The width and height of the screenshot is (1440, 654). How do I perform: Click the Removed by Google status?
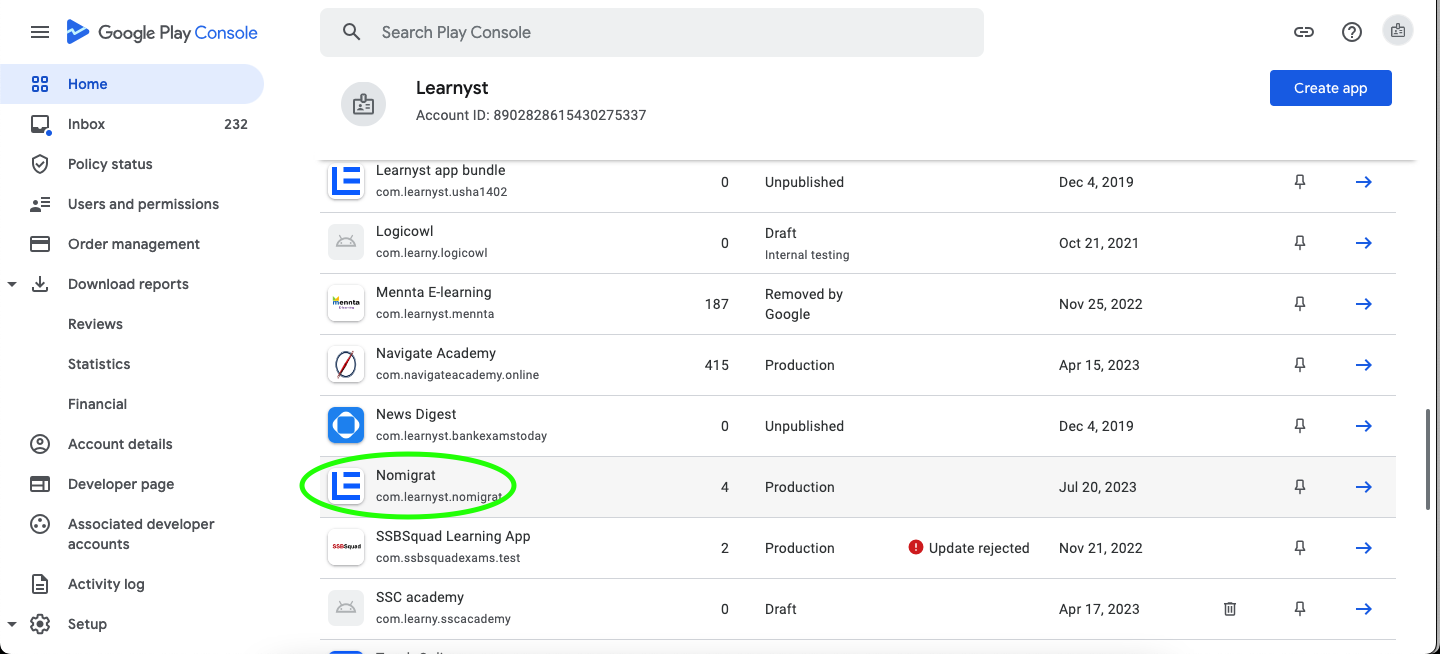[x=804, y=304]
